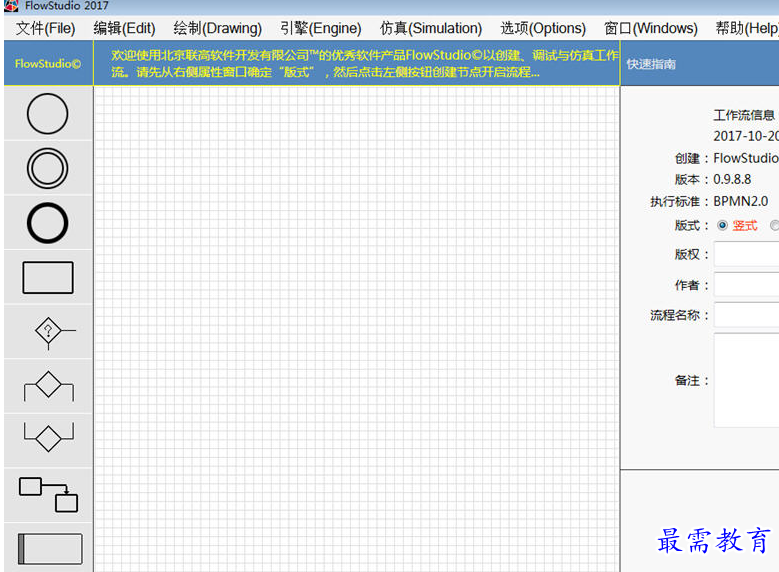The image size is (779, 572).
Task: Choose the second 版式 radio option
Action: click(x=775, y=226)
